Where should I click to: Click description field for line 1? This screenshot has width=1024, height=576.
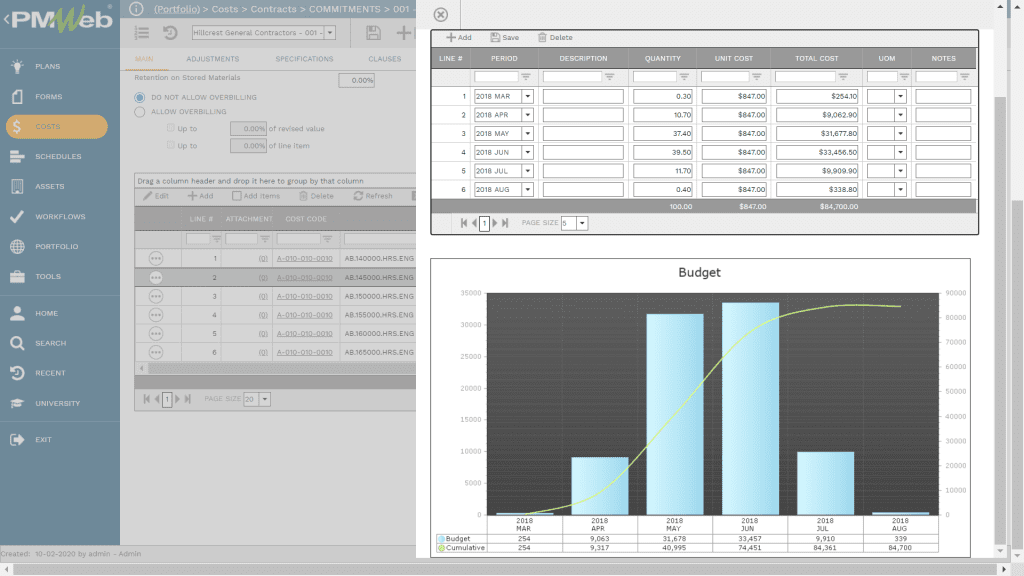coord(583,97)
